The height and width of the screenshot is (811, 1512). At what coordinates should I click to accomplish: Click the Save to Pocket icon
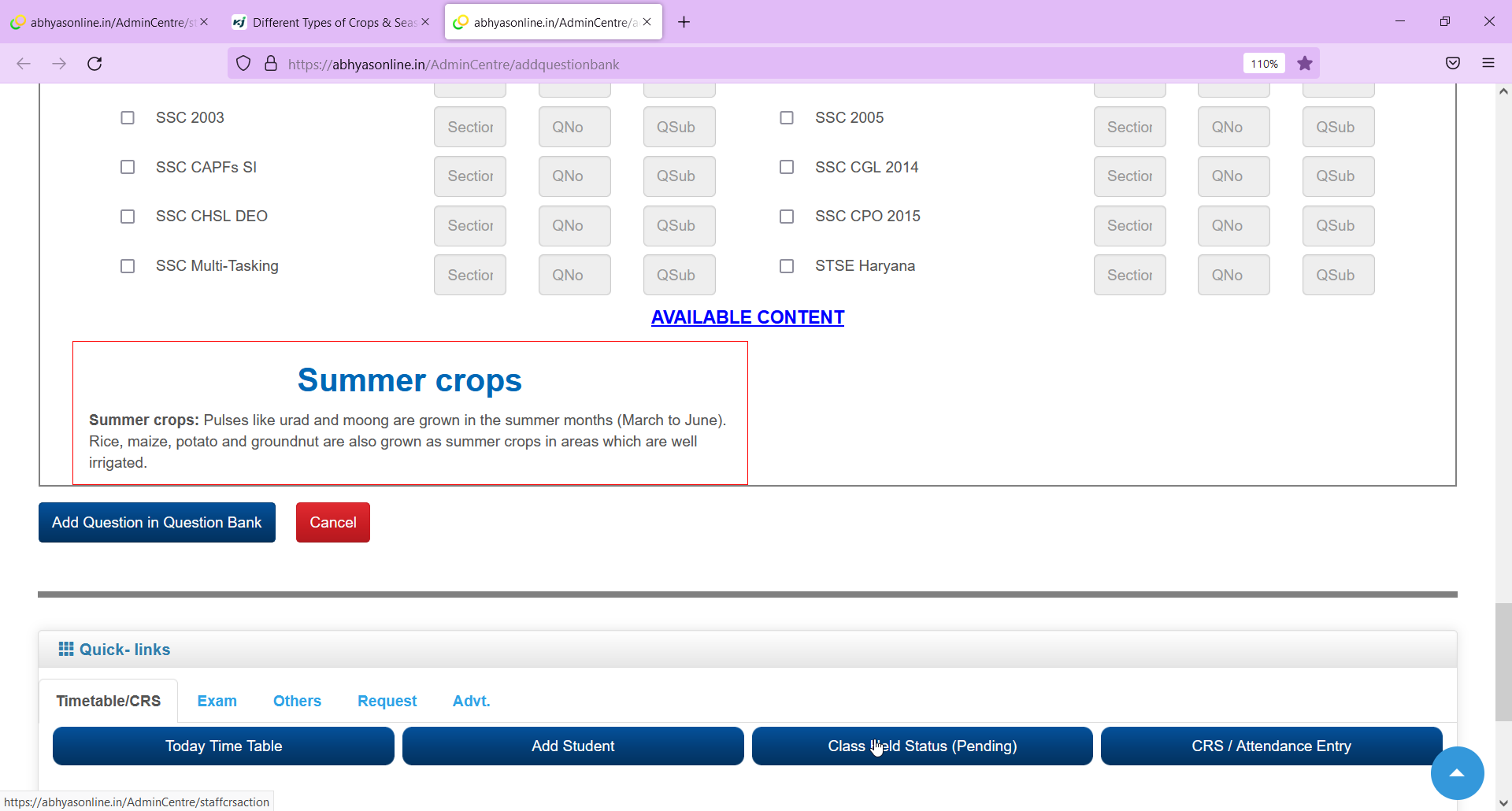point(1453,64)
